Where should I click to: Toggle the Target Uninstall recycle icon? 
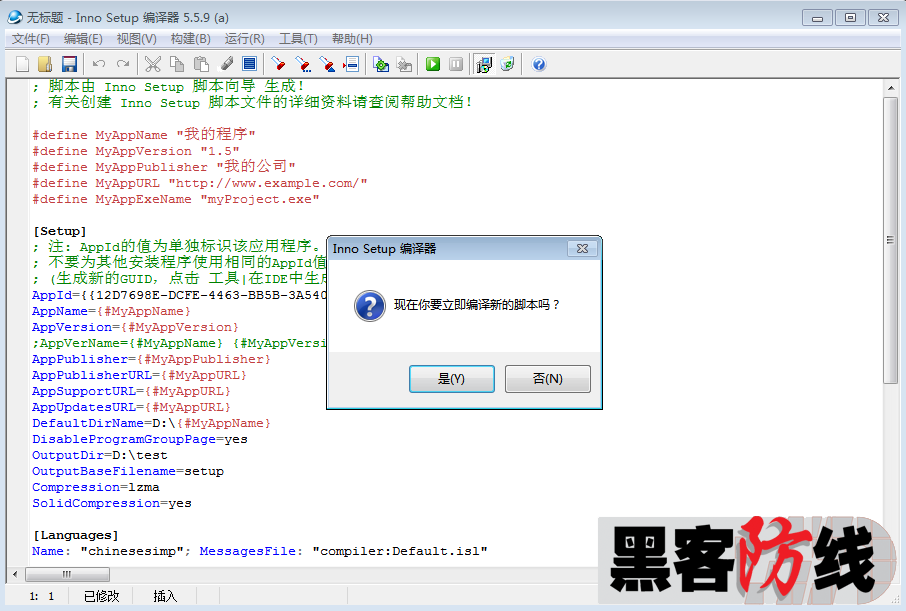click(507, 64)
